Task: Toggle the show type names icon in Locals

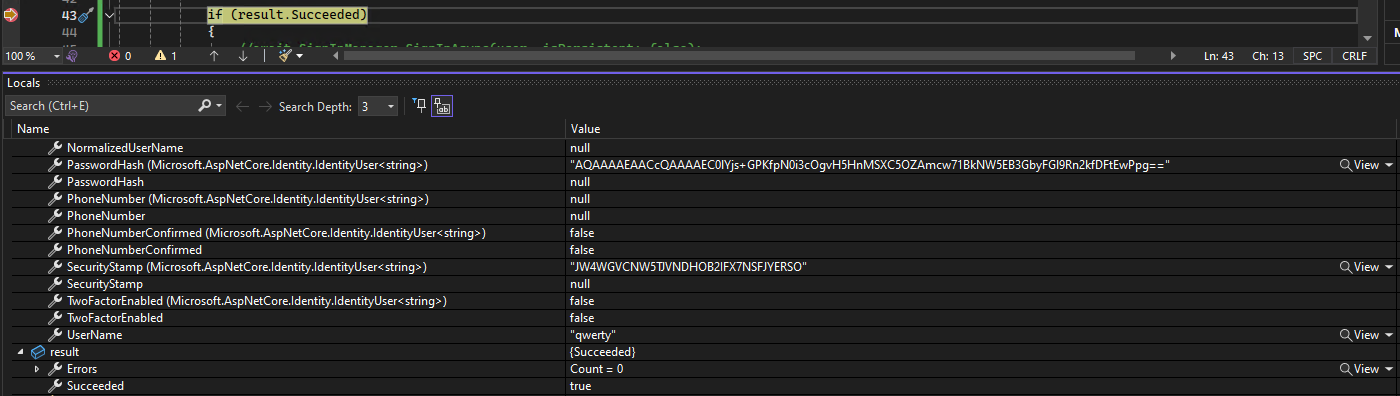Action: (442, 105)
